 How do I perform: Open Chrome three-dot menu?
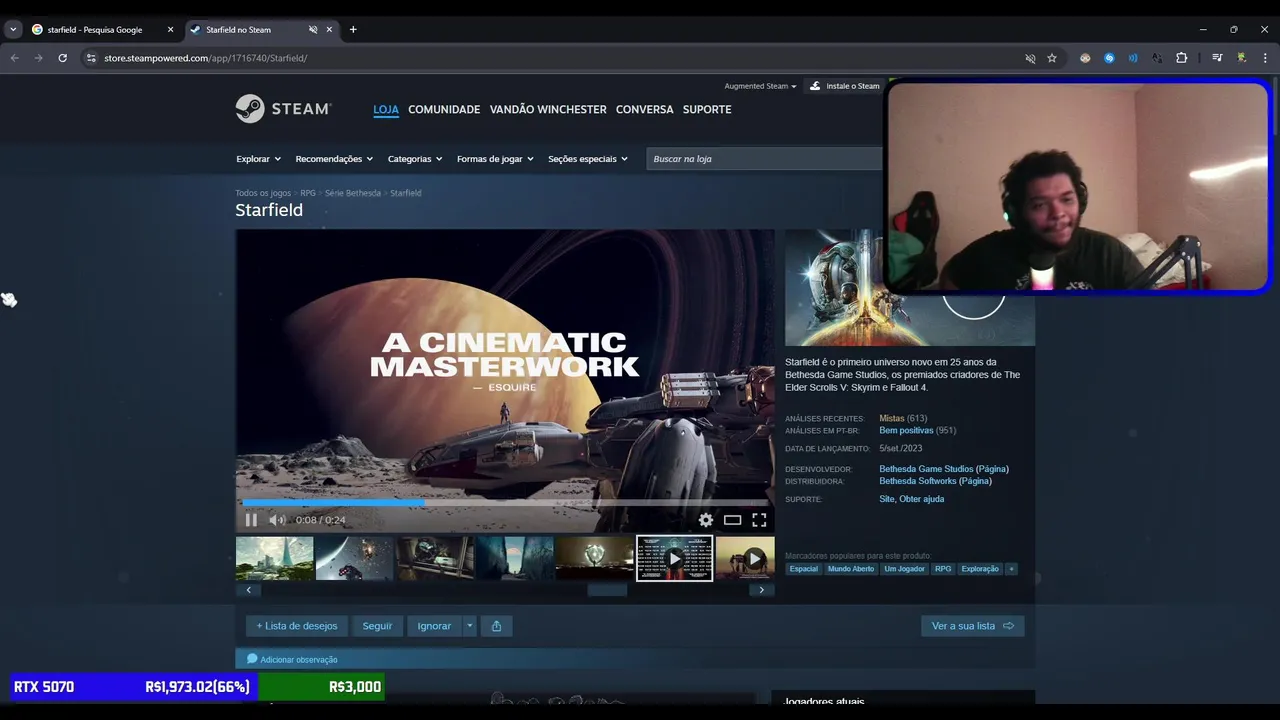point(1265,58)
